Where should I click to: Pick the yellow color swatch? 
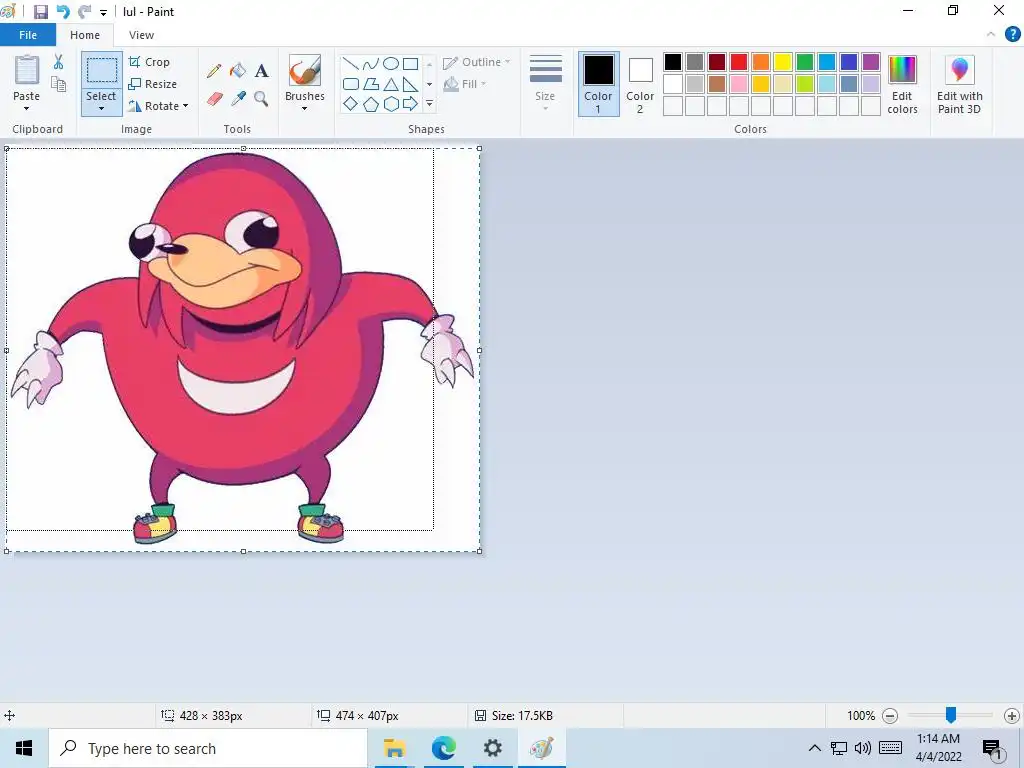point(782,62)
